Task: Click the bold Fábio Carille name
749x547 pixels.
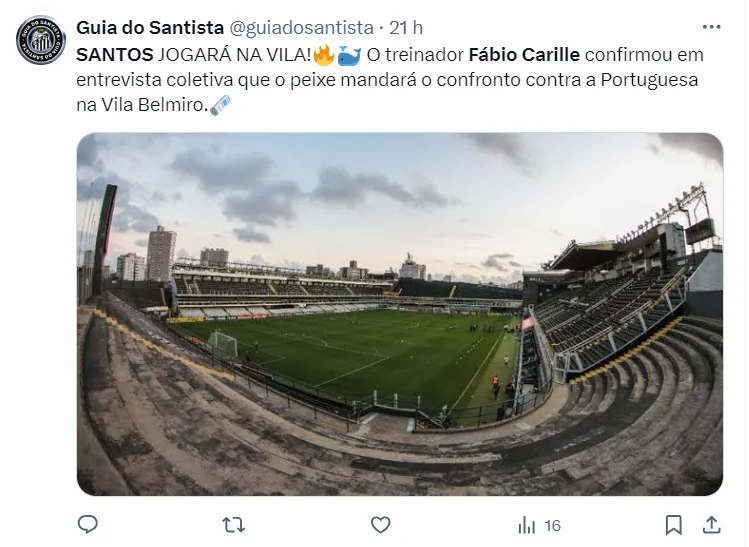Action: point(523,53)
